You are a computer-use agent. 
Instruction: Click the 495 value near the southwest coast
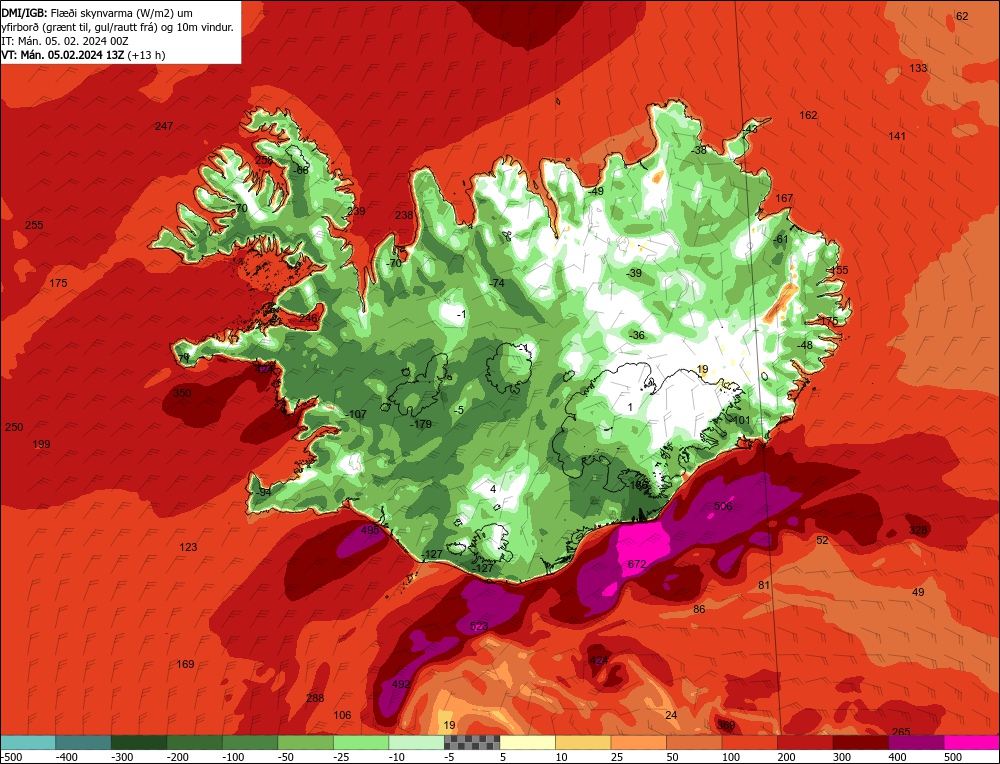[x=370, y=530]
